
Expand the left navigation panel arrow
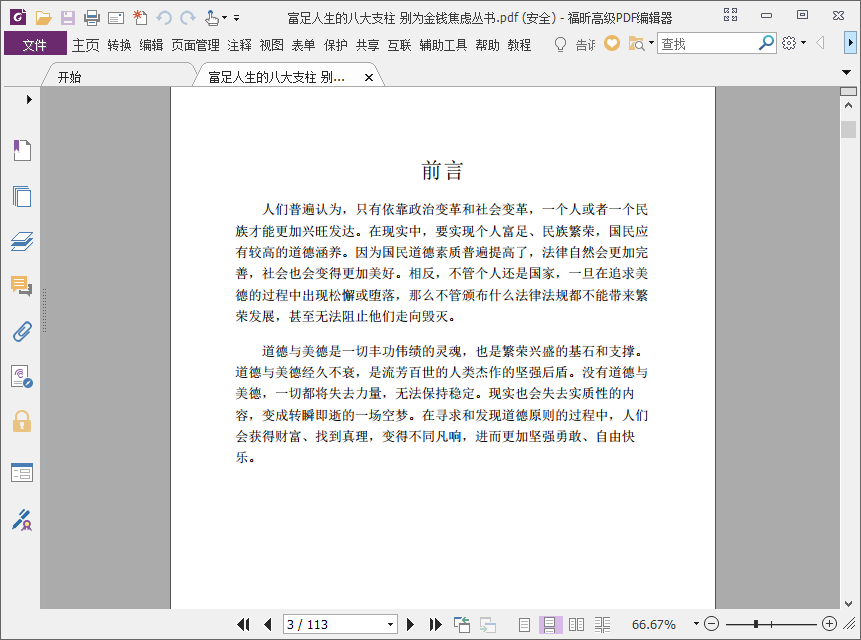point(29,99)
